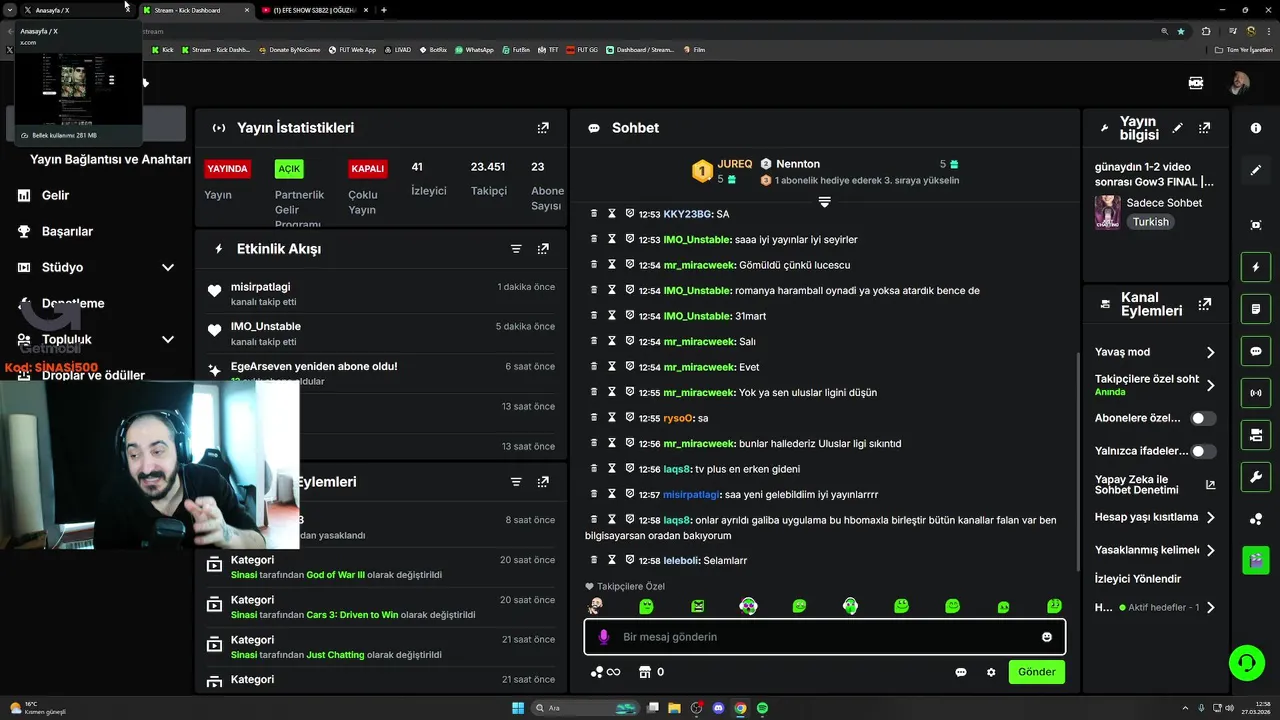Click the pencil icon in right sidebar
The image size is (1280, 720).
pos(1256,170)
